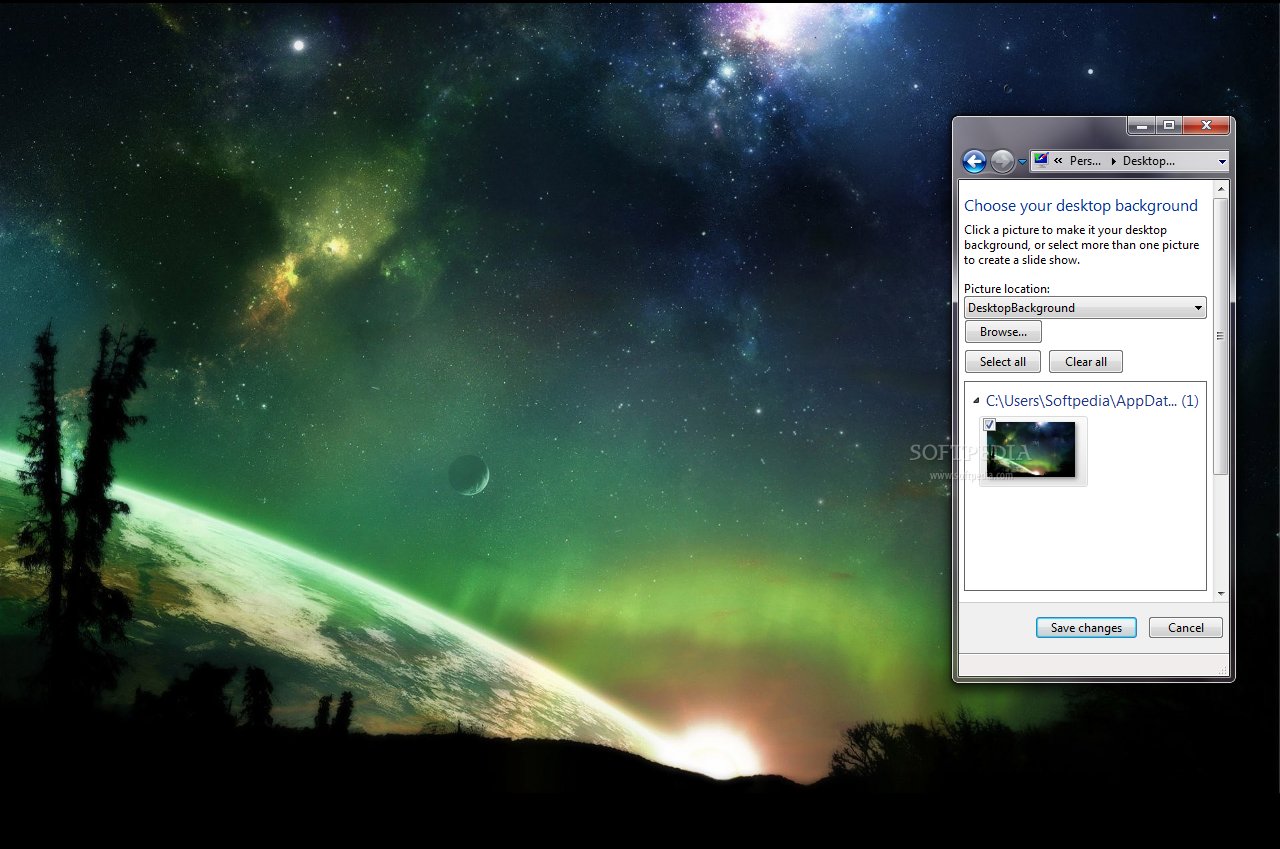Click the Clear all button
The image size is (1280, 849).
click(1086, 362)
